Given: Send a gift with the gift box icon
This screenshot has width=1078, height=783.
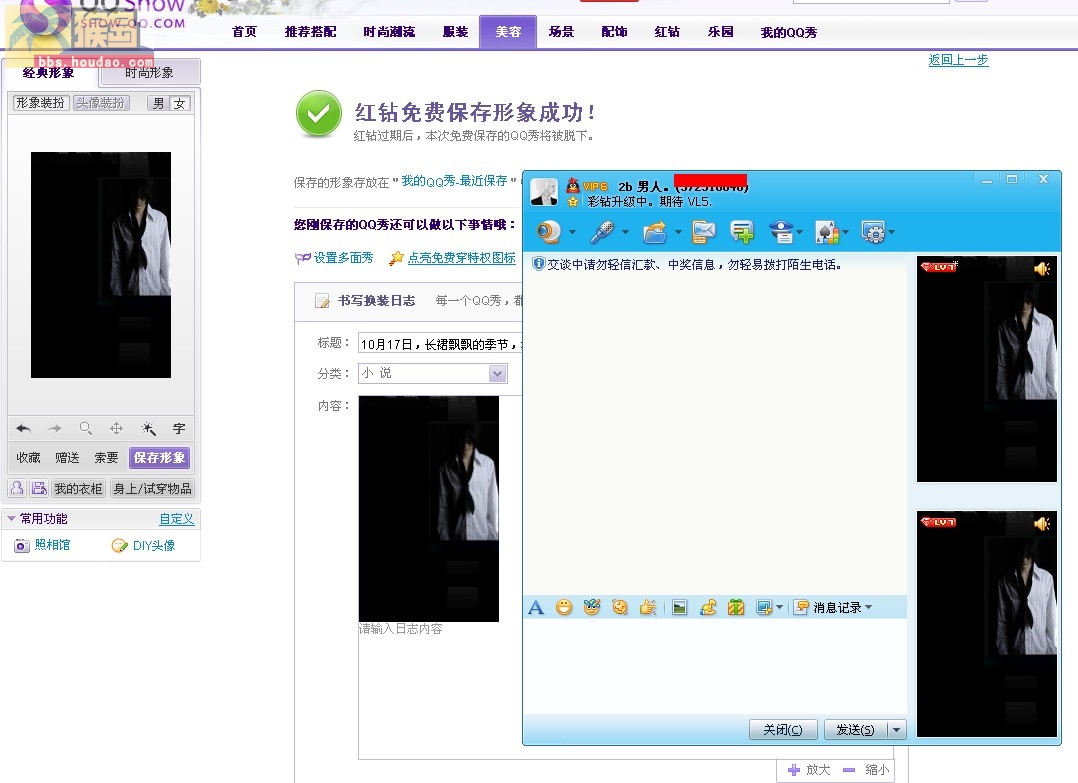Looking at the screenshot, I should (x=736, y=607).
